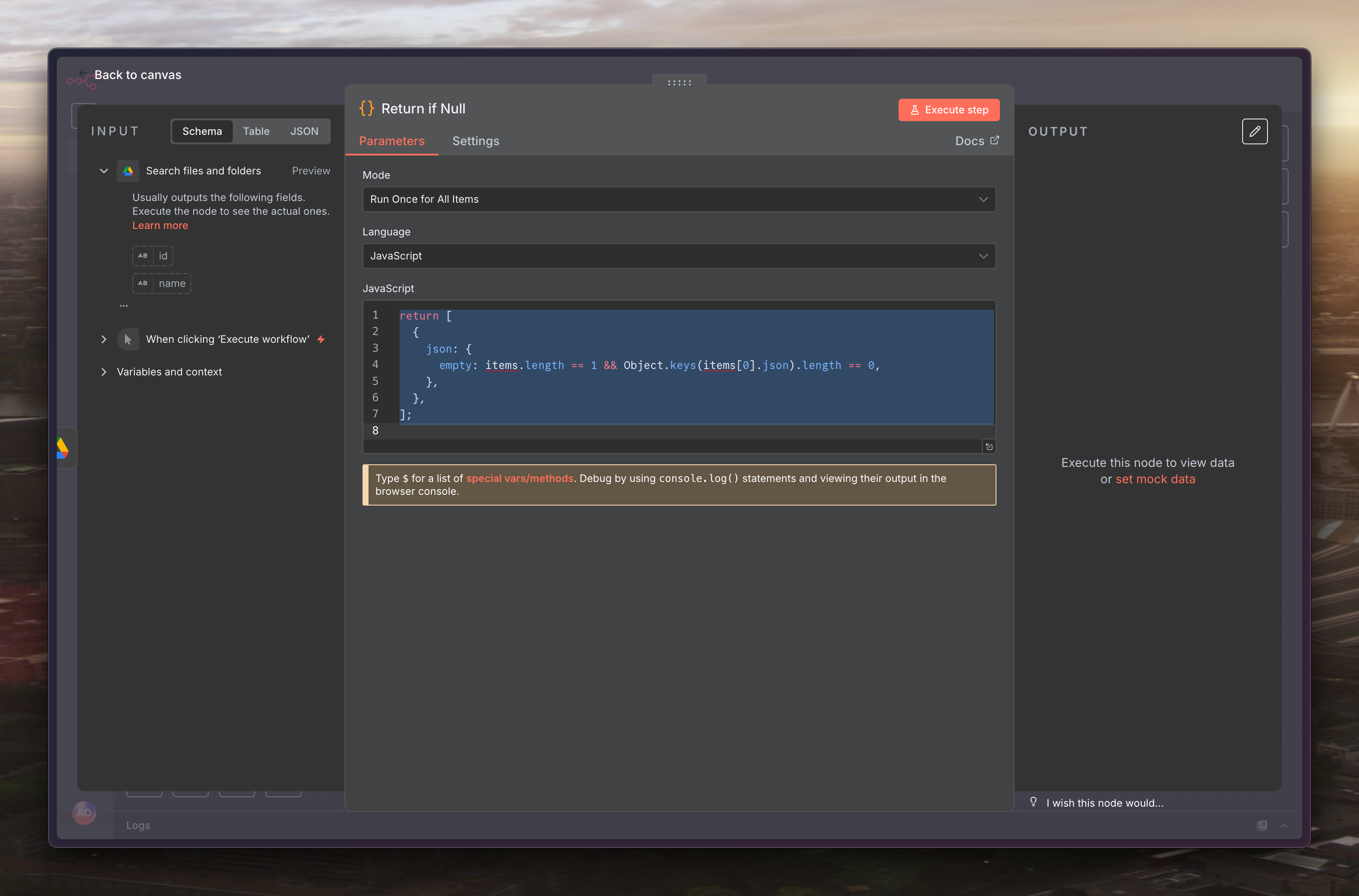Image resolution: width=1359 pixels, height=896 pixels.
Task: Select the Parameters tab
Action: [x=391, y=141]
